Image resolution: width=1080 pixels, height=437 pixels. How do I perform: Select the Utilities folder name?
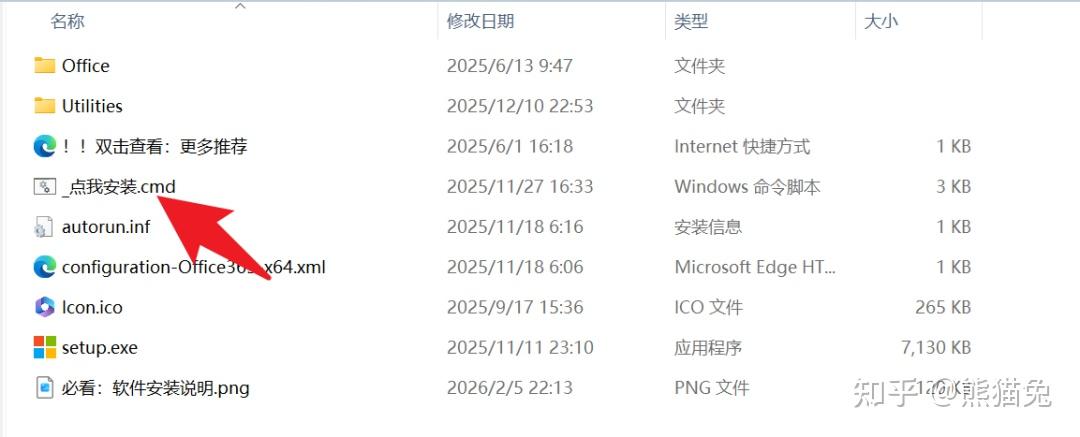click(92, 106)
